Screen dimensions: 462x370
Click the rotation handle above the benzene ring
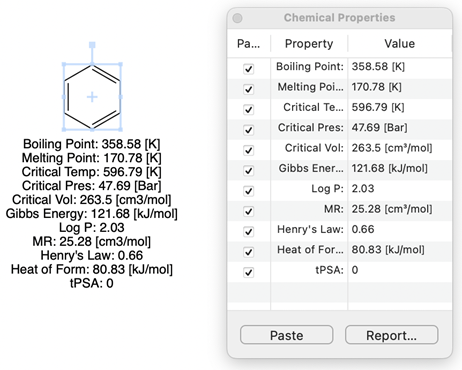coord(92,45)
